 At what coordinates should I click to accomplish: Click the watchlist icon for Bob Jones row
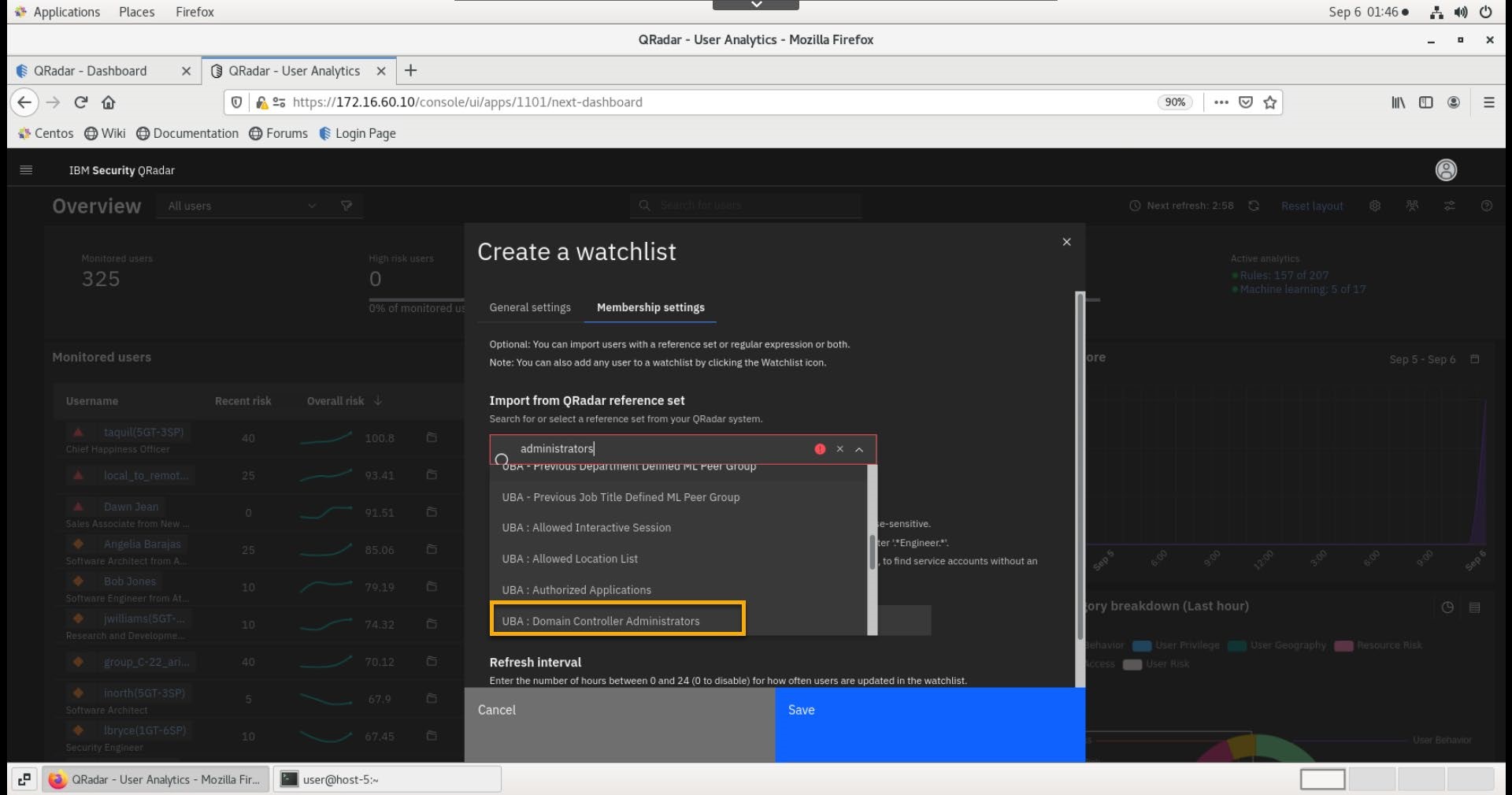[432, 586]
